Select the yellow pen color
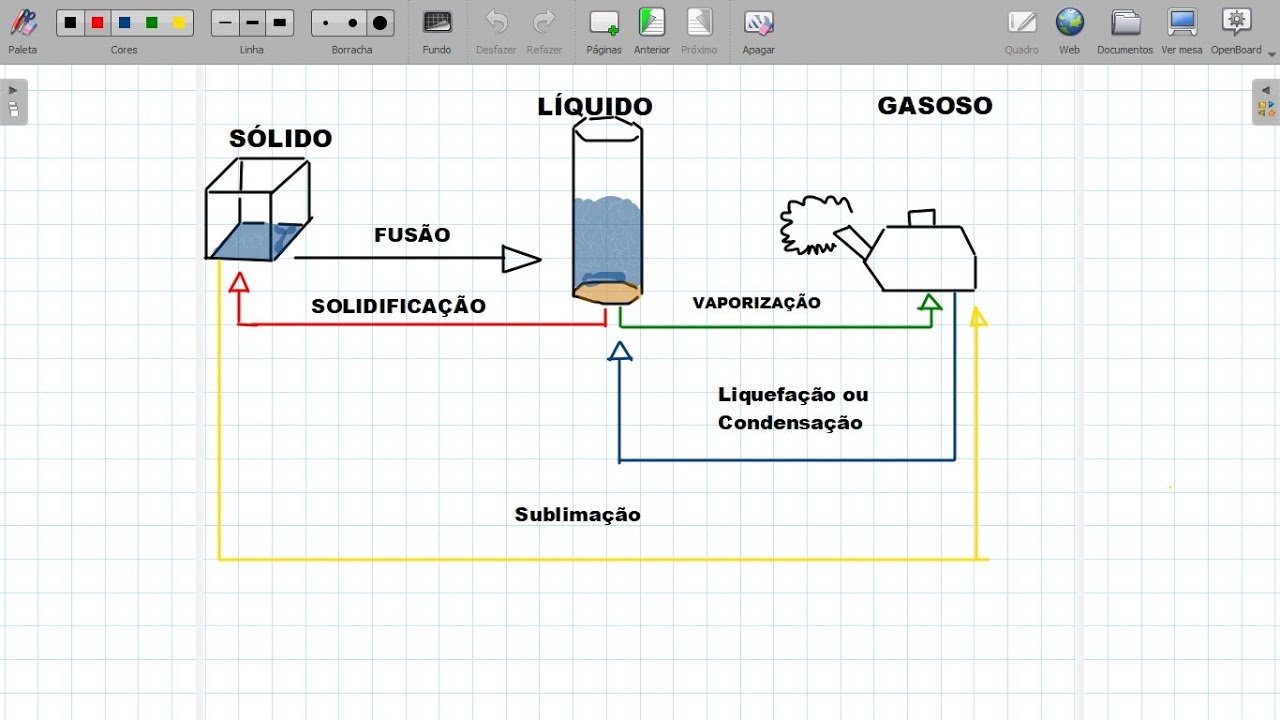This screenshot has width=1280, height=720. click(179, 22)
